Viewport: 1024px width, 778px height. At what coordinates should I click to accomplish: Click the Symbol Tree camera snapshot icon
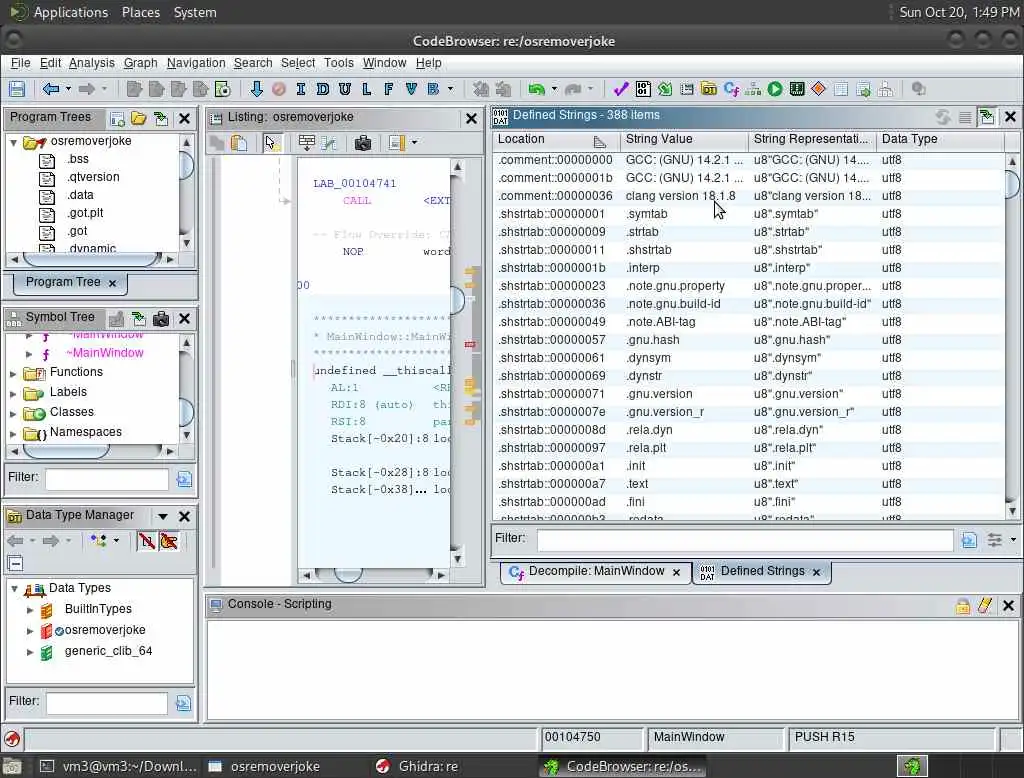click(161, 318)
